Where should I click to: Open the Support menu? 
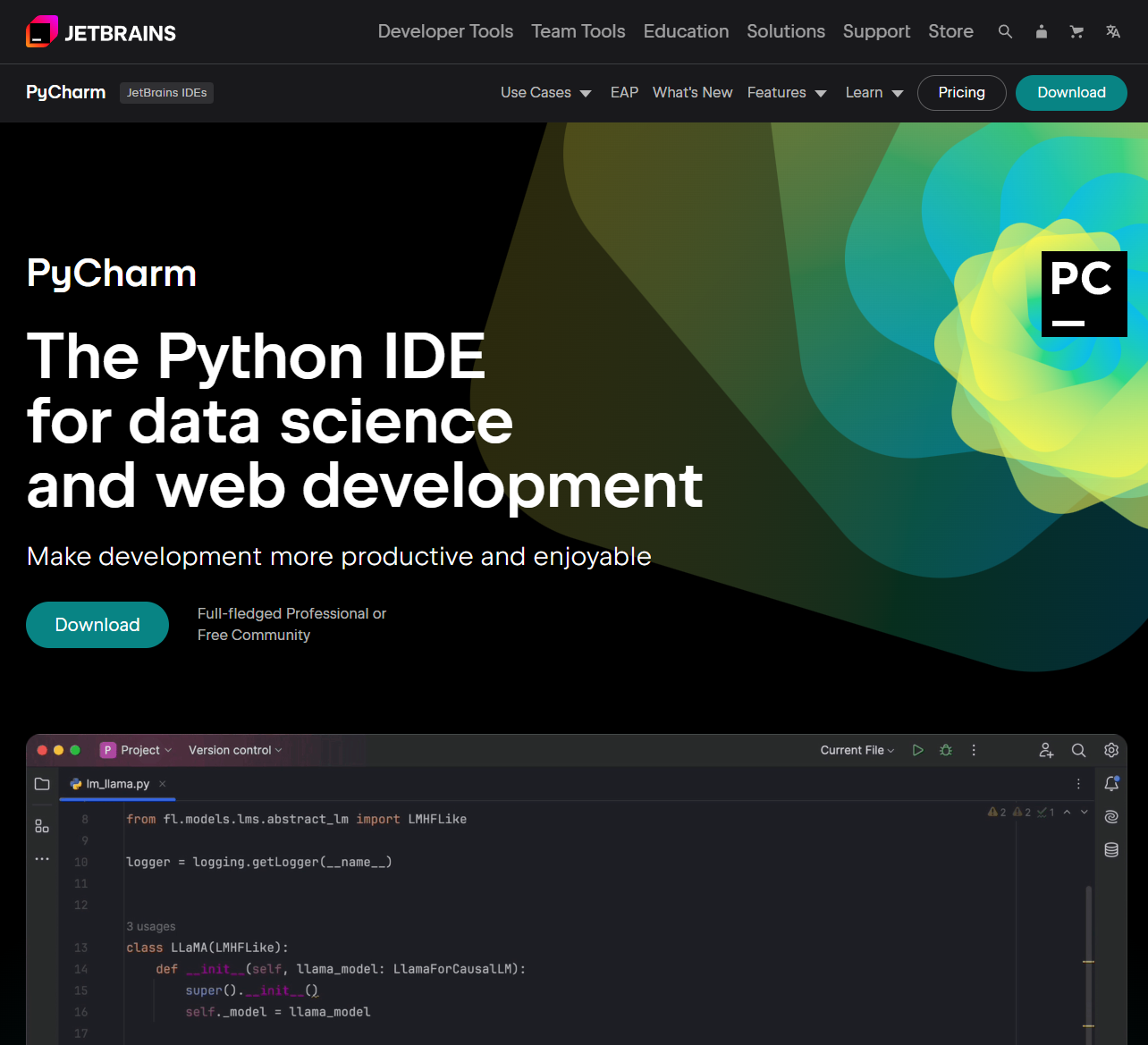876,31
